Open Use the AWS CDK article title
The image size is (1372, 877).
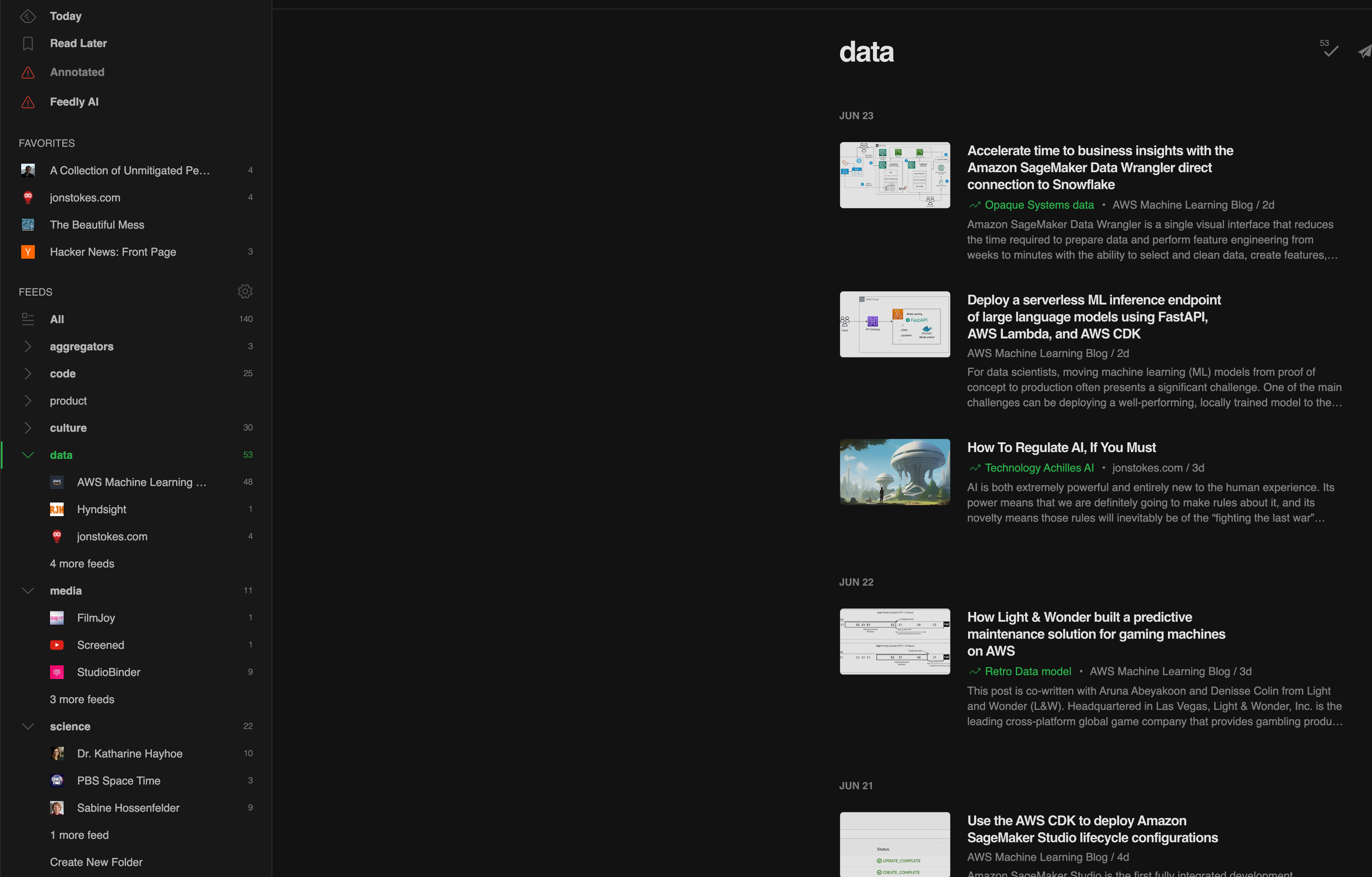(x=1092, y=829)
